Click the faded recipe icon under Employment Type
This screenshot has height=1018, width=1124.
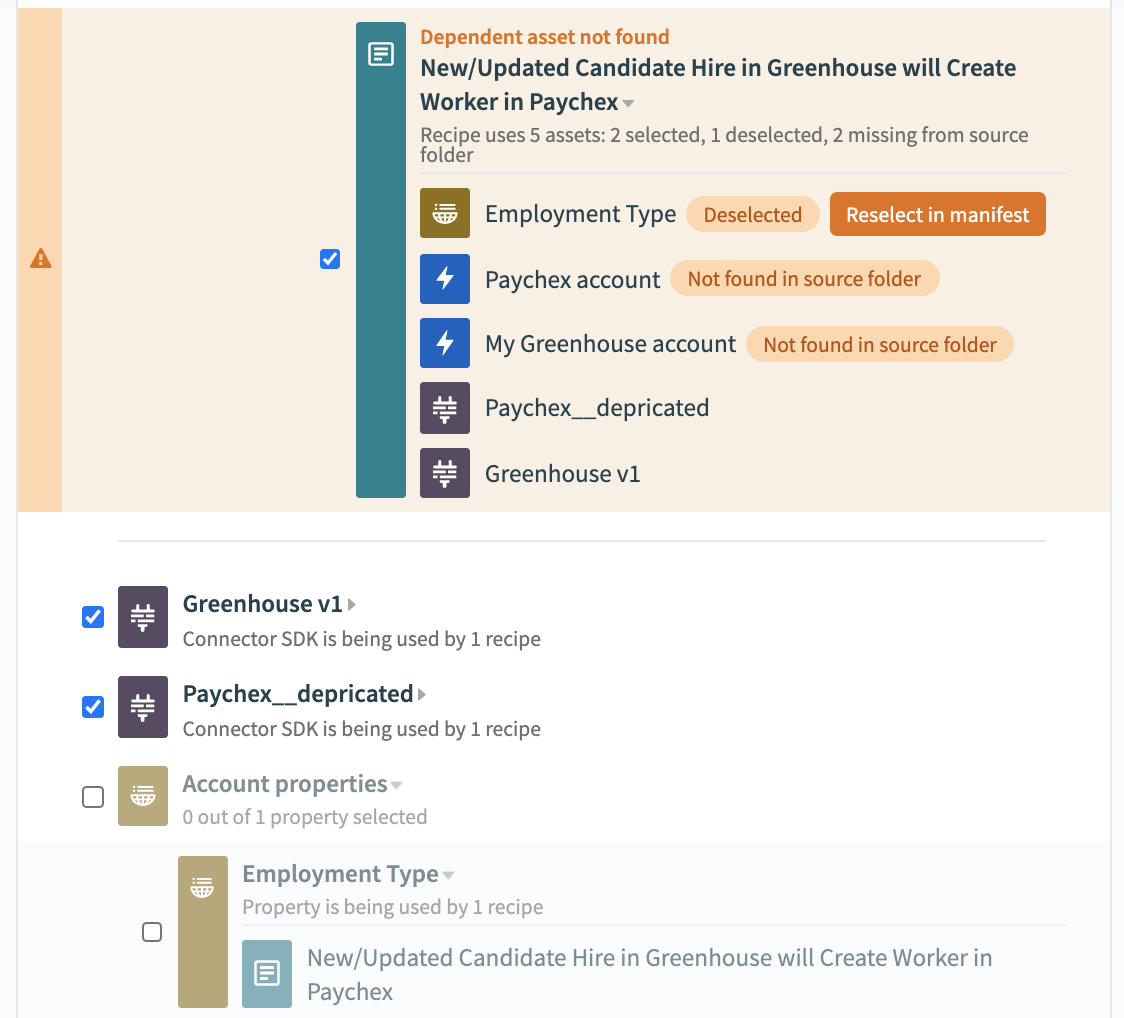(x=267, y=973)
